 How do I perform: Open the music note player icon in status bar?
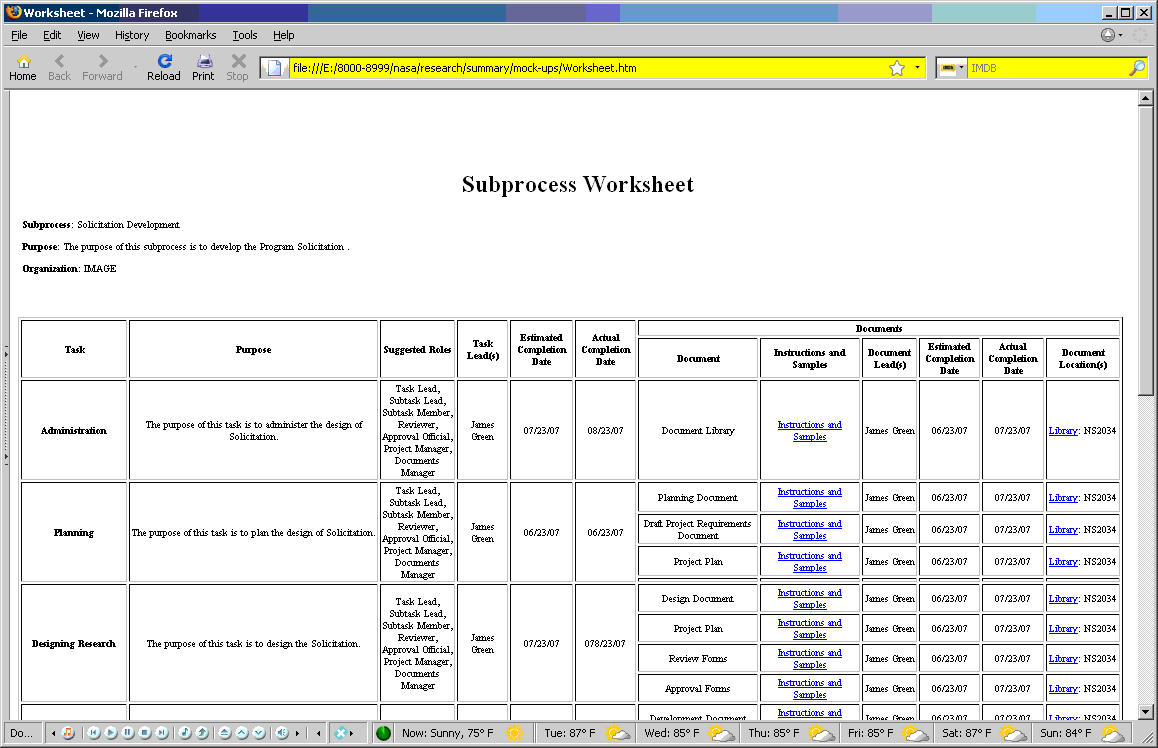(68, 732)
